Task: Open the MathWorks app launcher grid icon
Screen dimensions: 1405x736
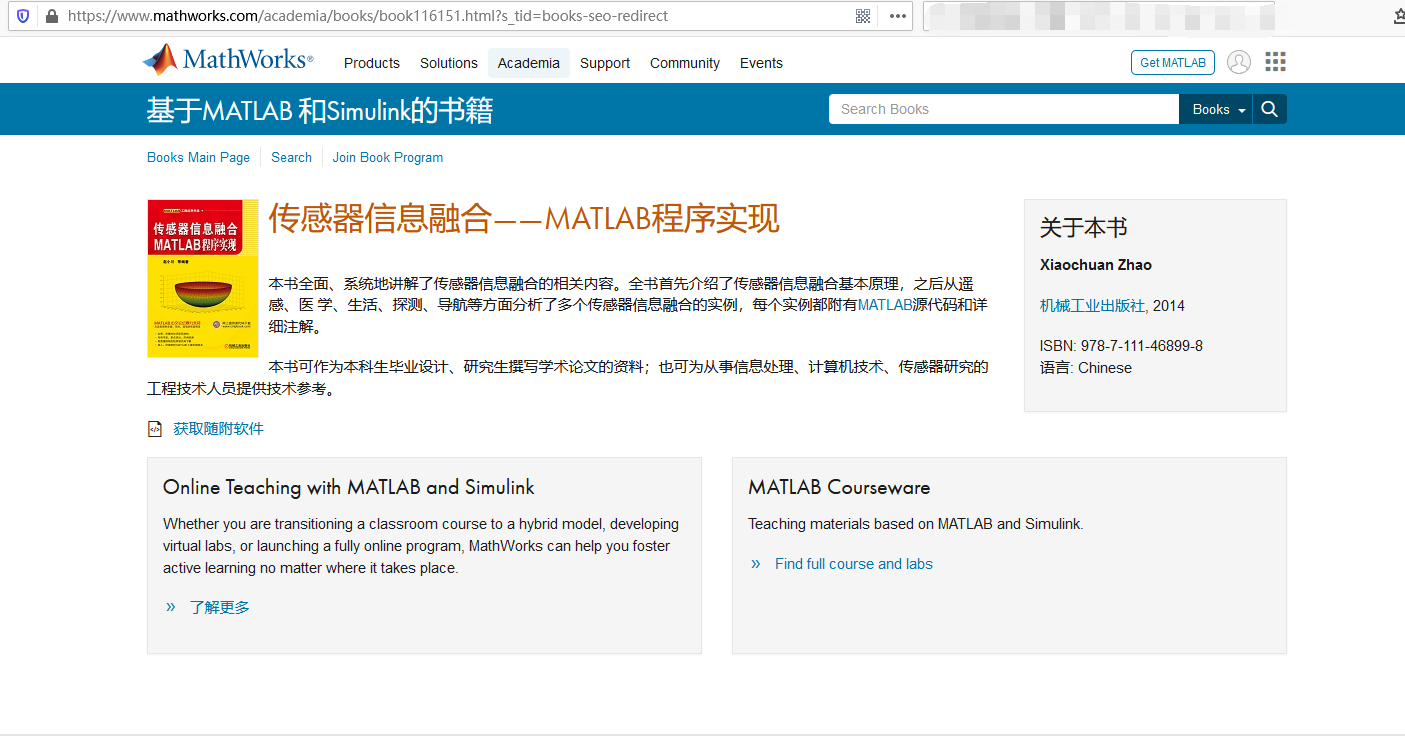Action: (1275, 61)
